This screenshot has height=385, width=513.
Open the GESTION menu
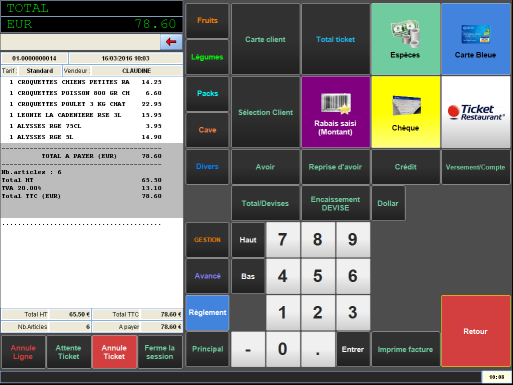207,240
